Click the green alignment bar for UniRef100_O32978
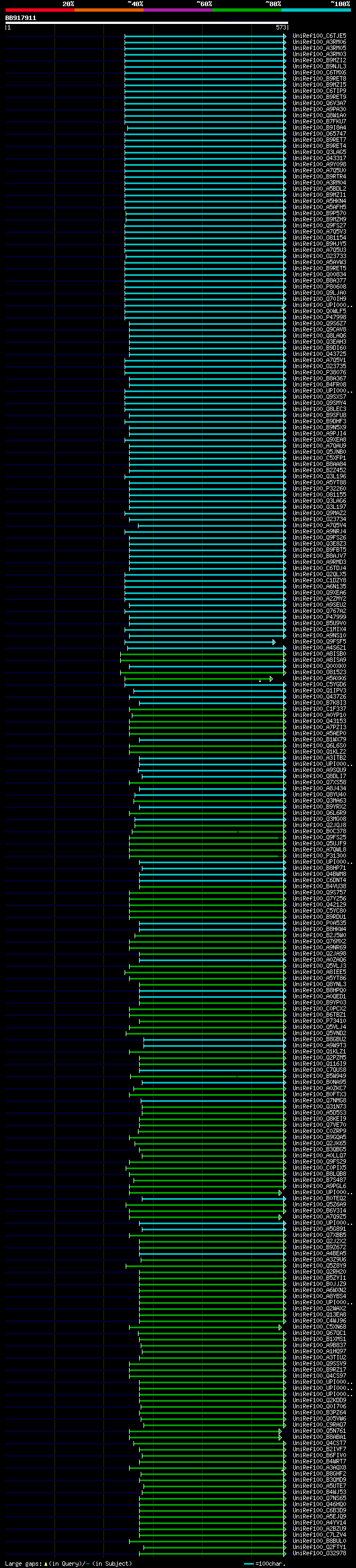The width and height of the screenshot is (356, 1568). point(212,1554)
